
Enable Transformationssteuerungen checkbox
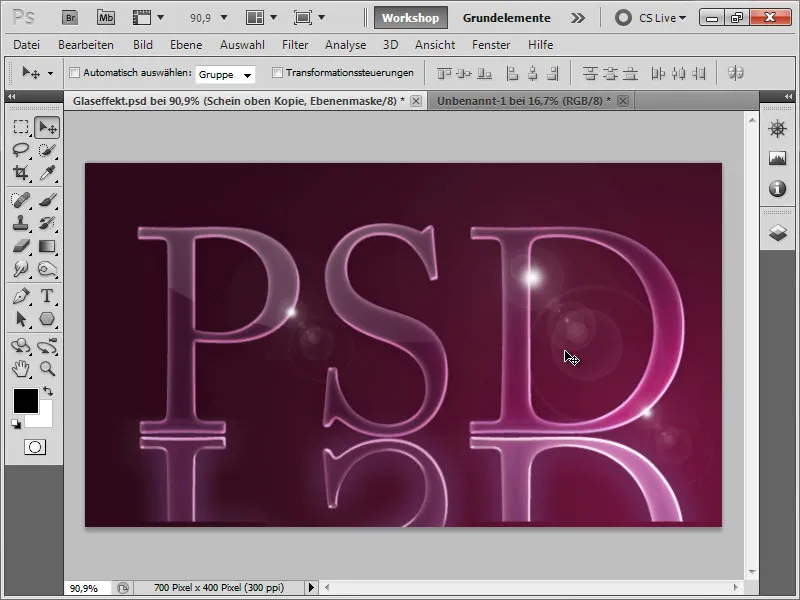point(277,73)
